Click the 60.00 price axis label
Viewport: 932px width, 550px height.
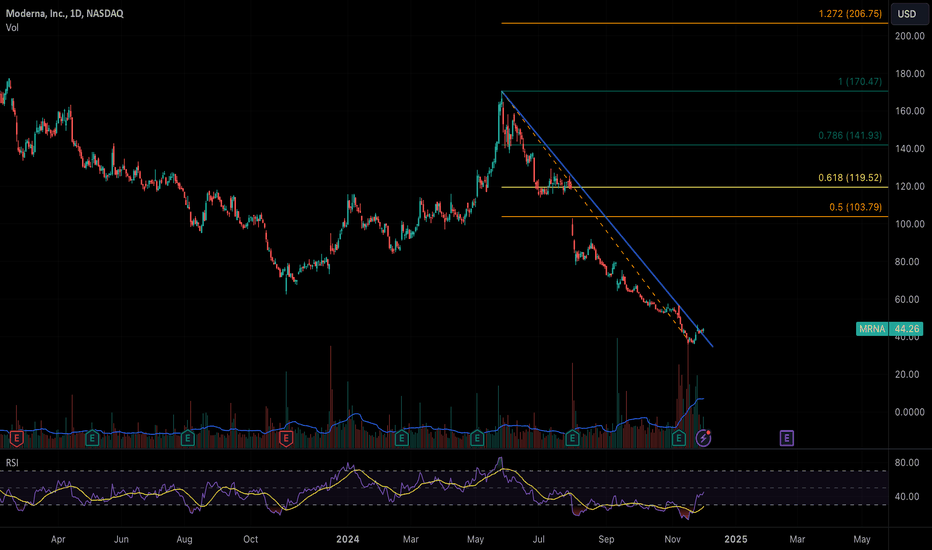(907, 299)
